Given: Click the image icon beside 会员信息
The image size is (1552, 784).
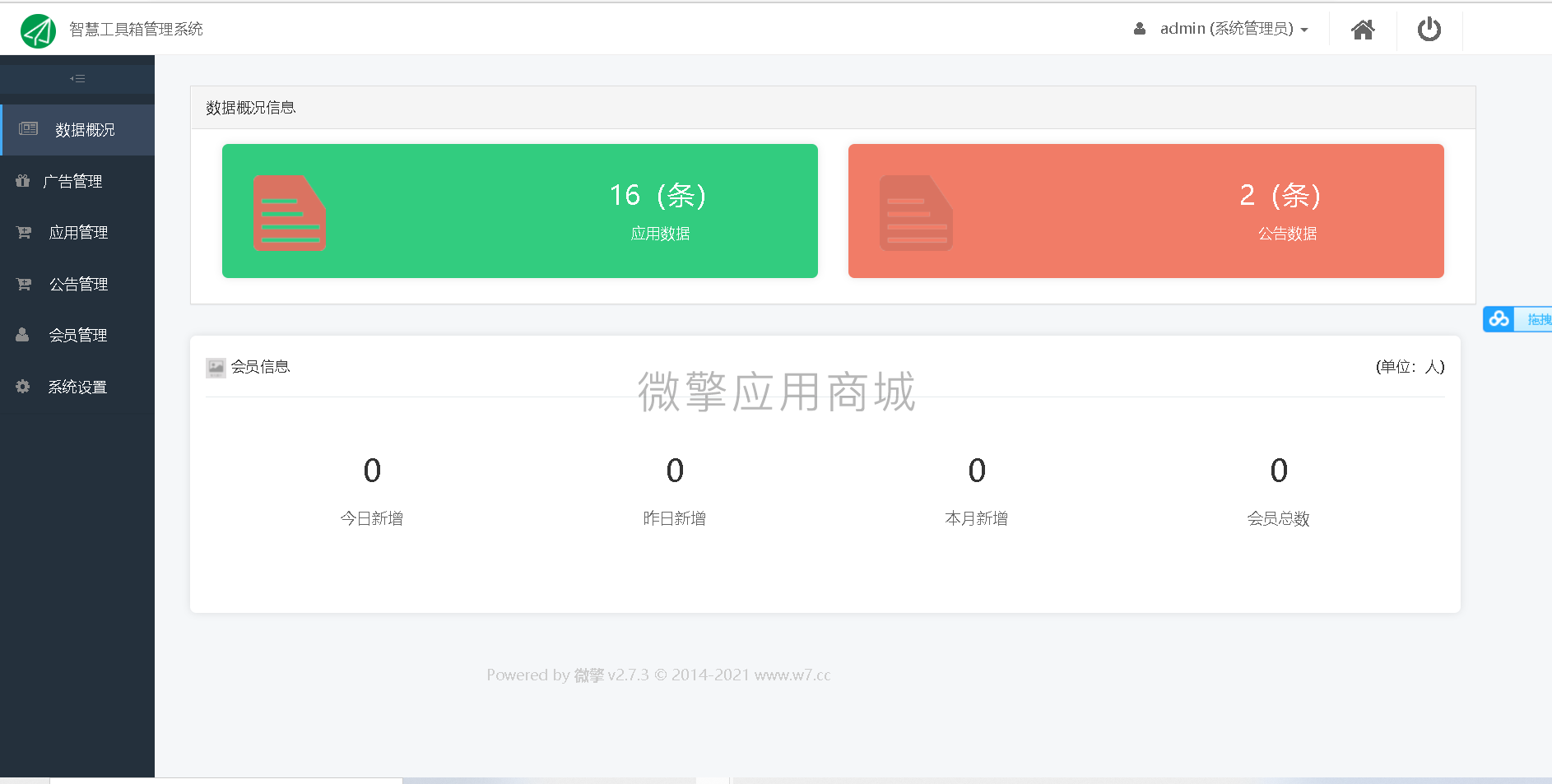Looking at the screenshot, I should pos(215,367).
